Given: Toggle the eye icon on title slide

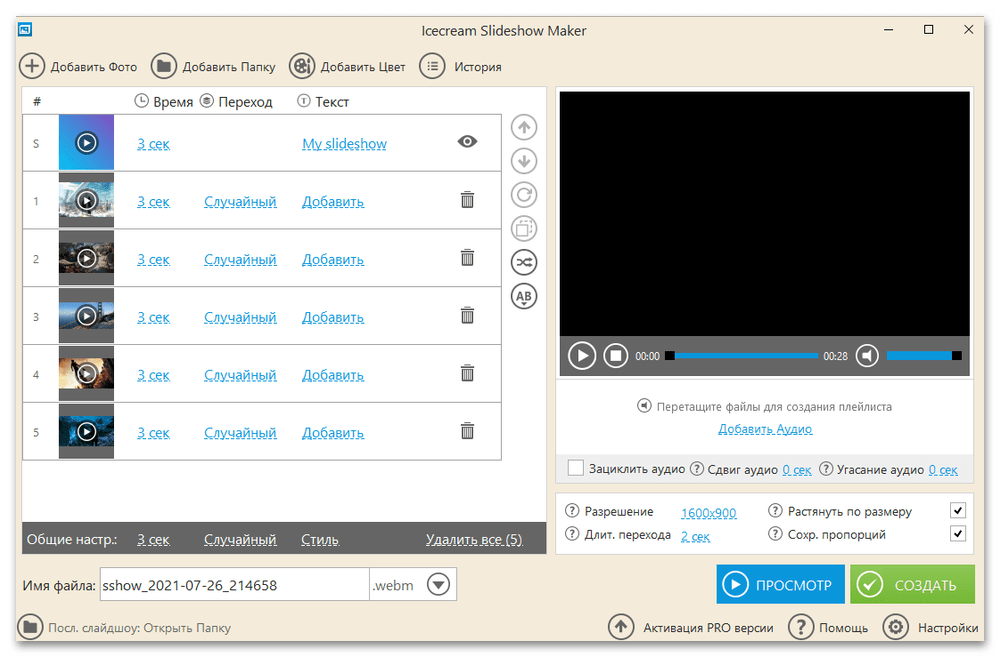Looking at the screenshot, I should click(x=467, y=142).
